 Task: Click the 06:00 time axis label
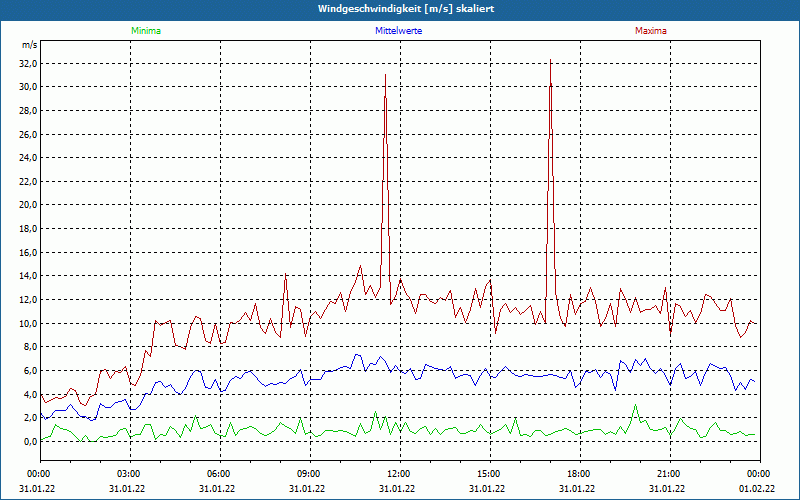(x=220, y=474)
